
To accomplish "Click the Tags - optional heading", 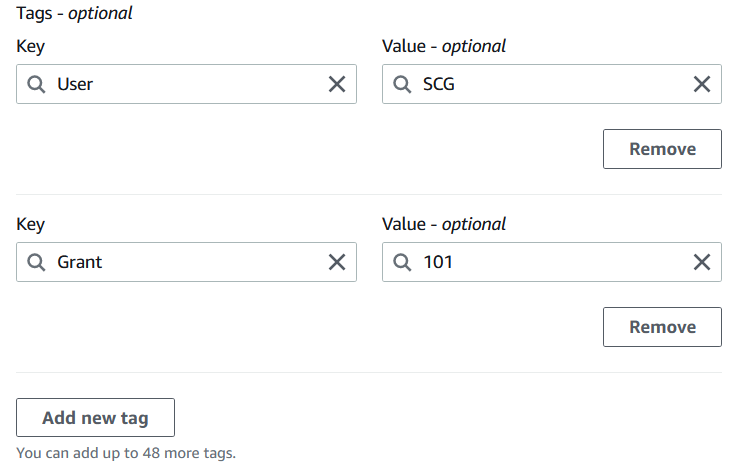I will [75, 13].
